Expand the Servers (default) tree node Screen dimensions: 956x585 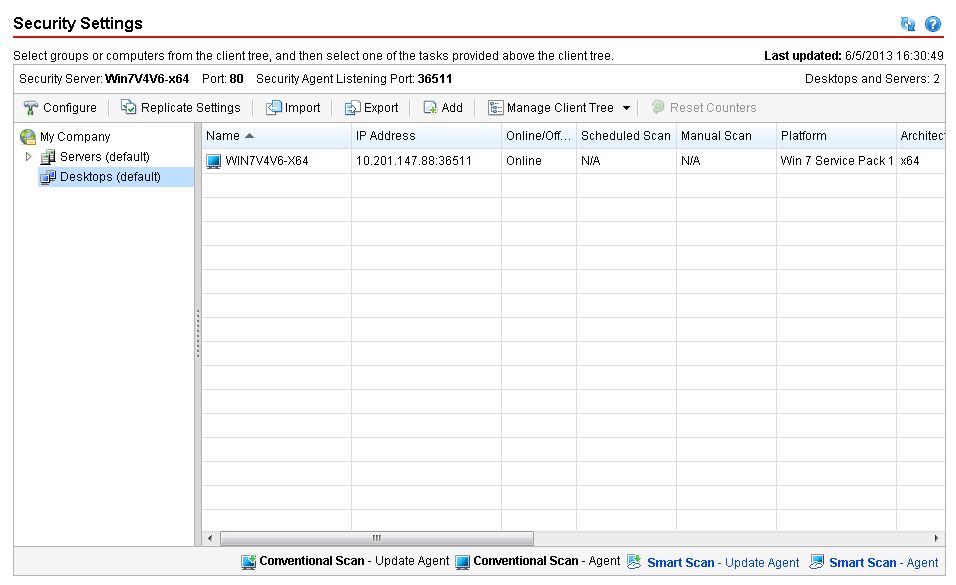(x=29, y=157)
